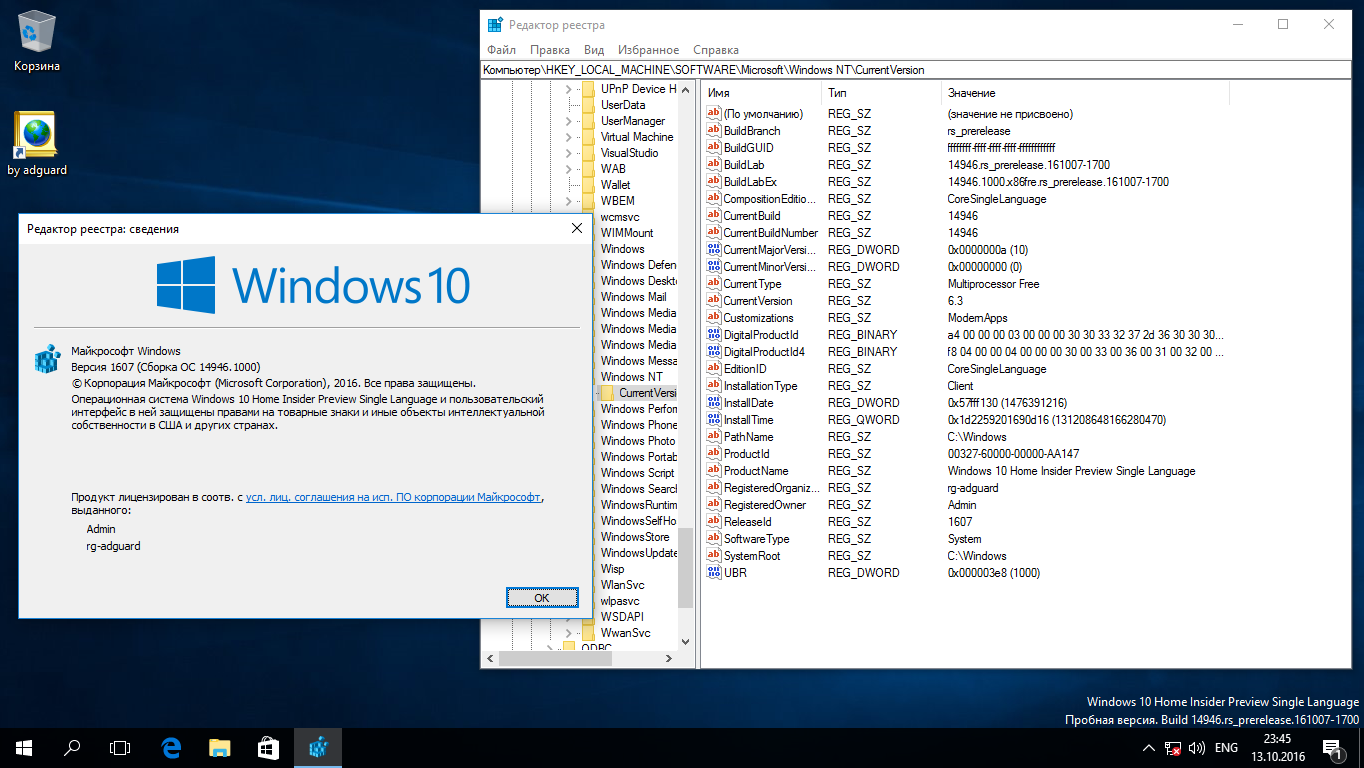
Task: Open the Избранное menu
Action: [648, 50]
